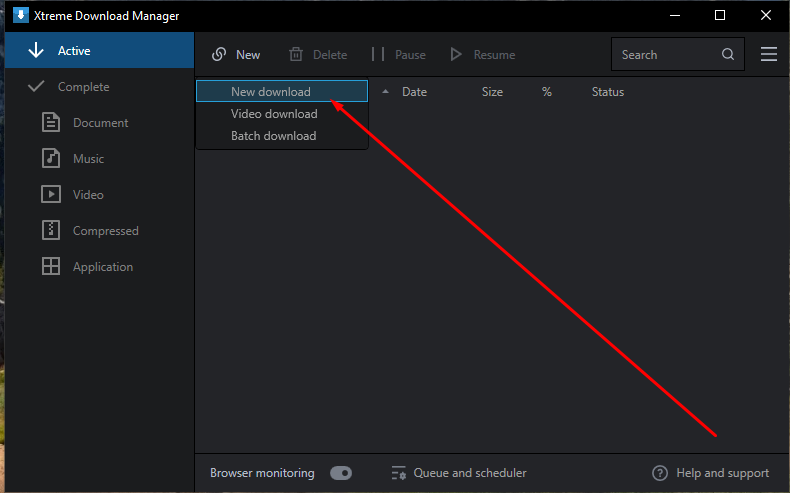Sort by the % column header
Screen dimensions: 790x493
[547, 92]
